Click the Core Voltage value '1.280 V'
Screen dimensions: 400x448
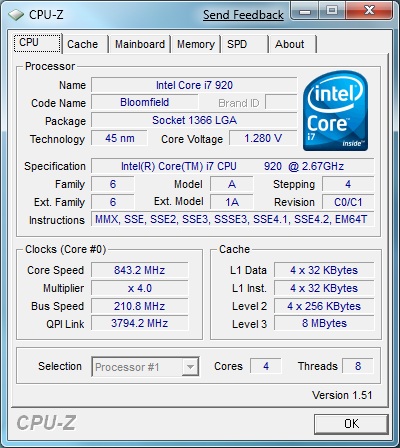coord(263,138)
